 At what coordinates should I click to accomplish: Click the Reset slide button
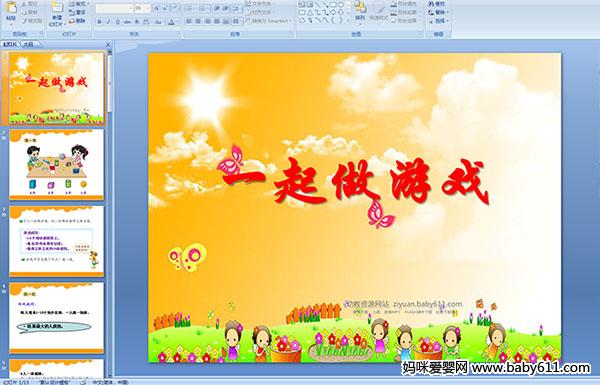click(78, 12)
